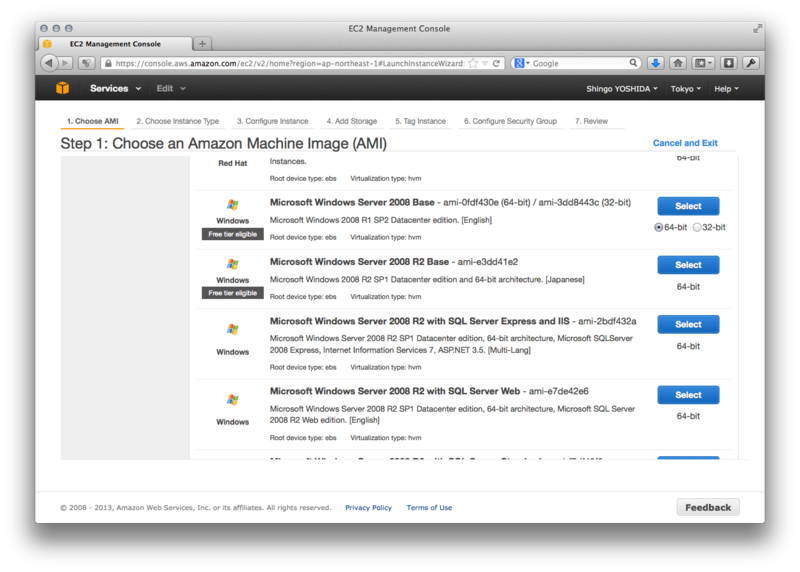
Task: Open a new browser tab with plus
Action: coord(203,44)
